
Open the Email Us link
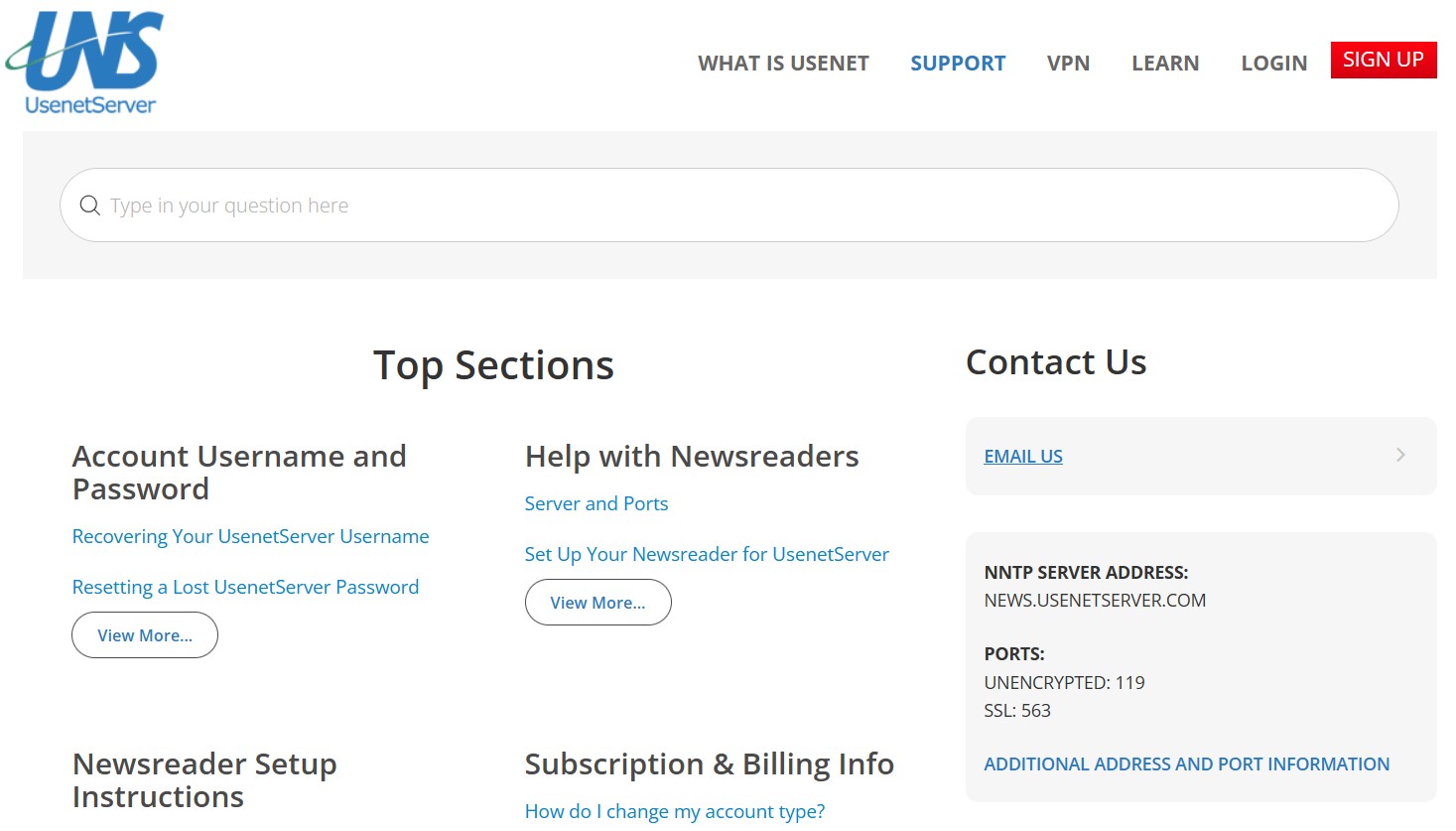point(1023,457)
